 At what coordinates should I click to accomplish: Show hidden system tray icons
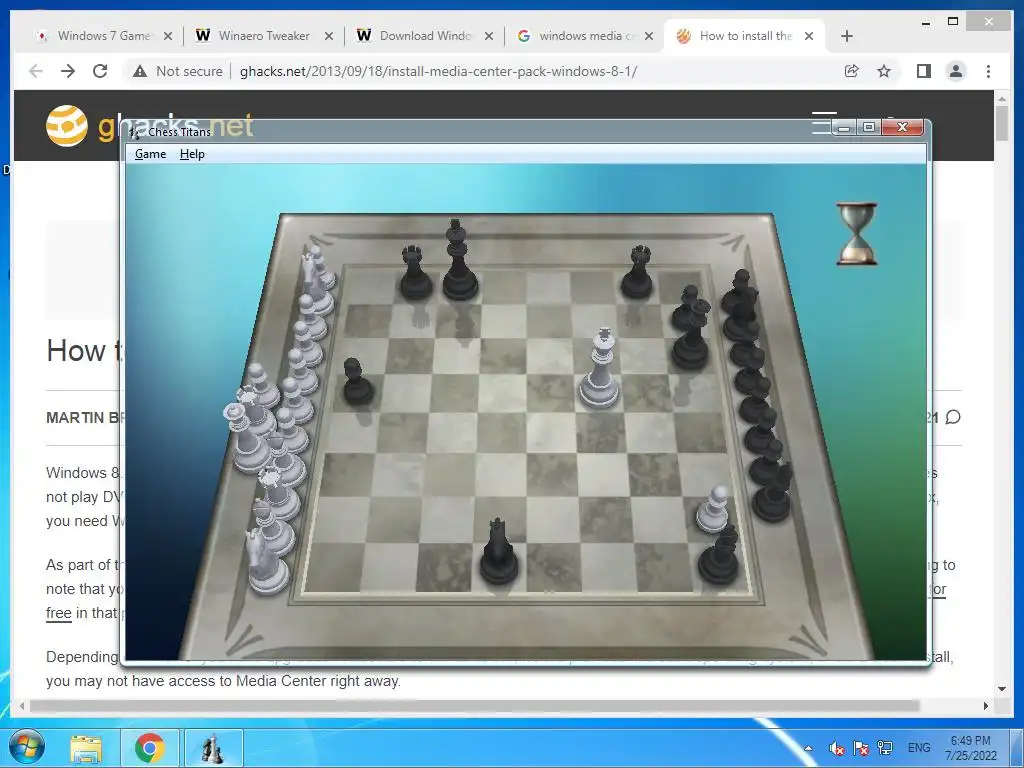808,748
